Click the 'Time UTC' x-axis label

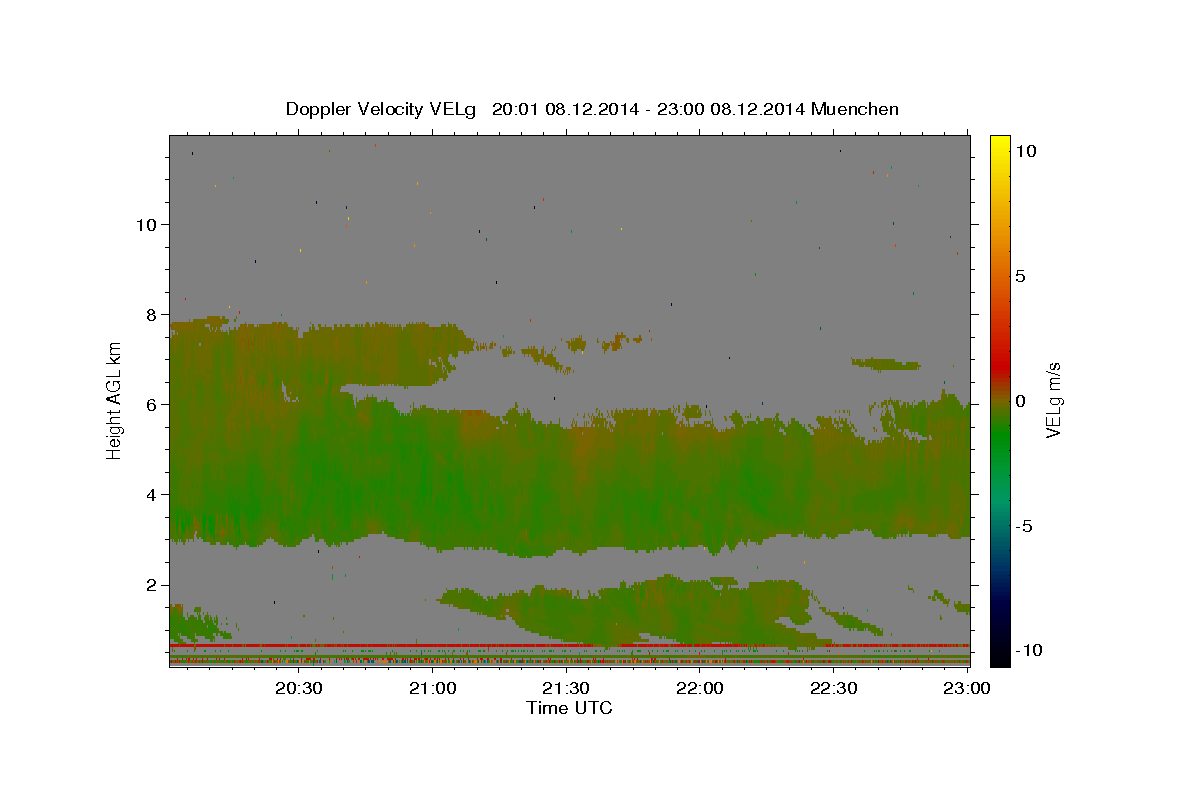(x=569, y=708)
